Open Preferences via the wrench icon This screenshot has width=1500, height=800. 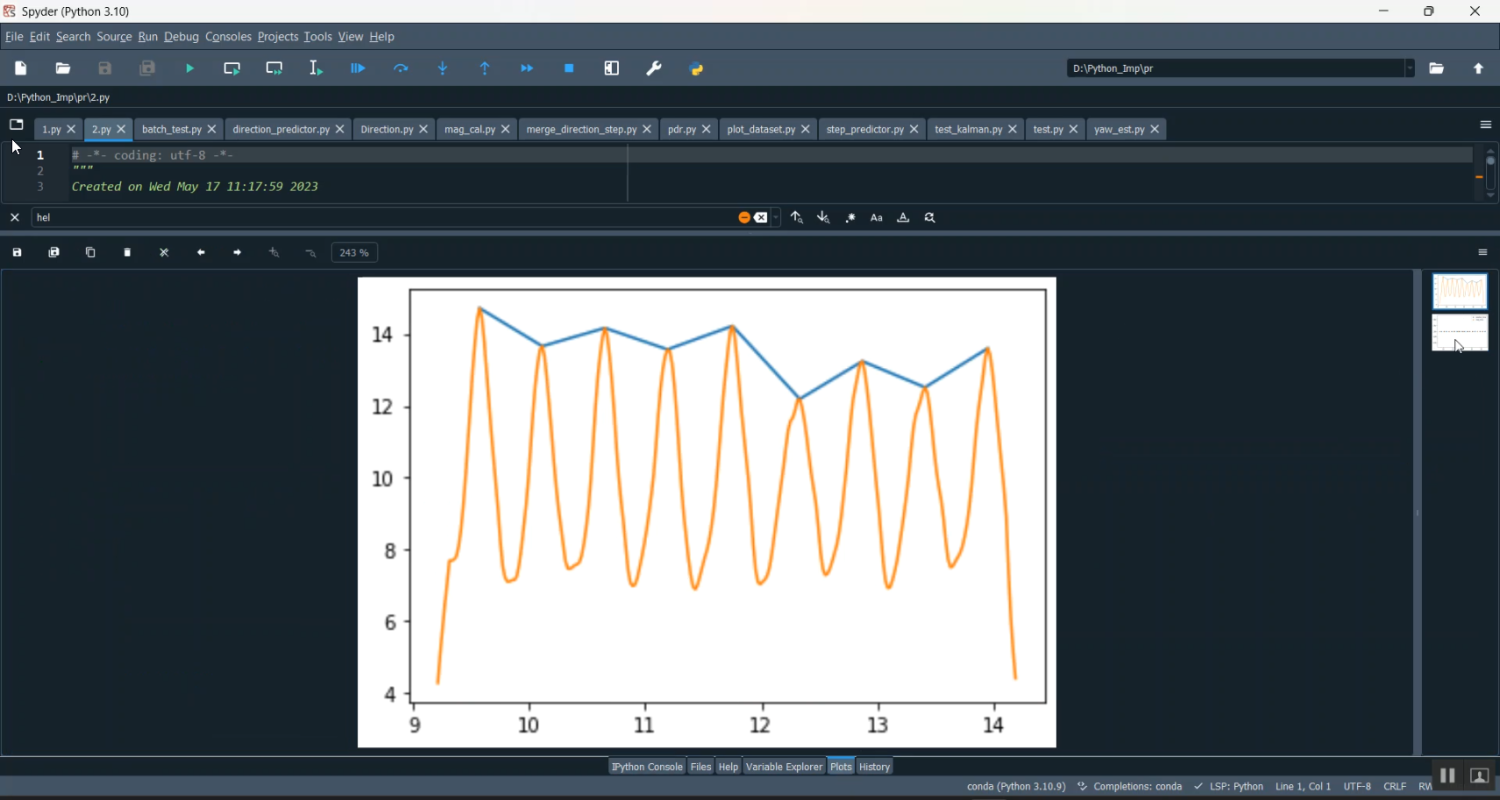654,69
